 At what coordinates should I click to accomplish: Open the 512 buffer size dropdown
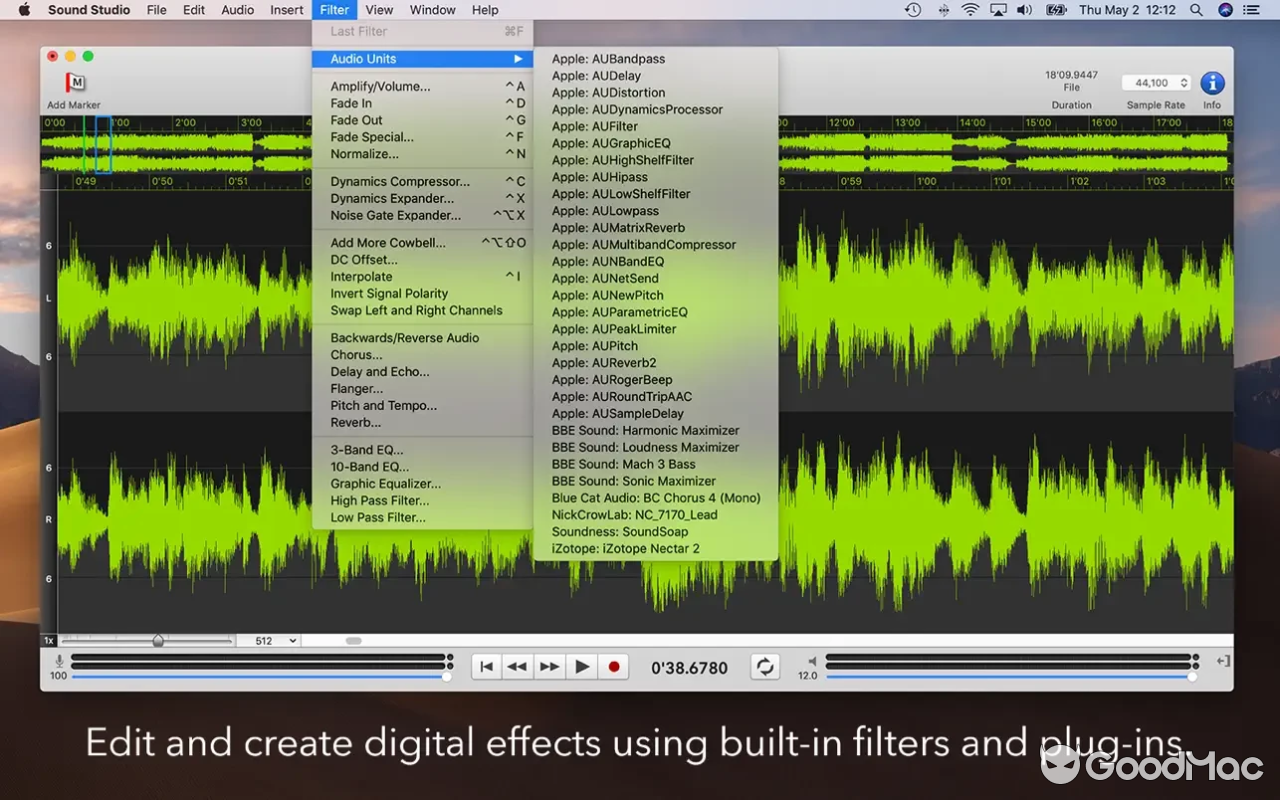[x=268, y=640]
